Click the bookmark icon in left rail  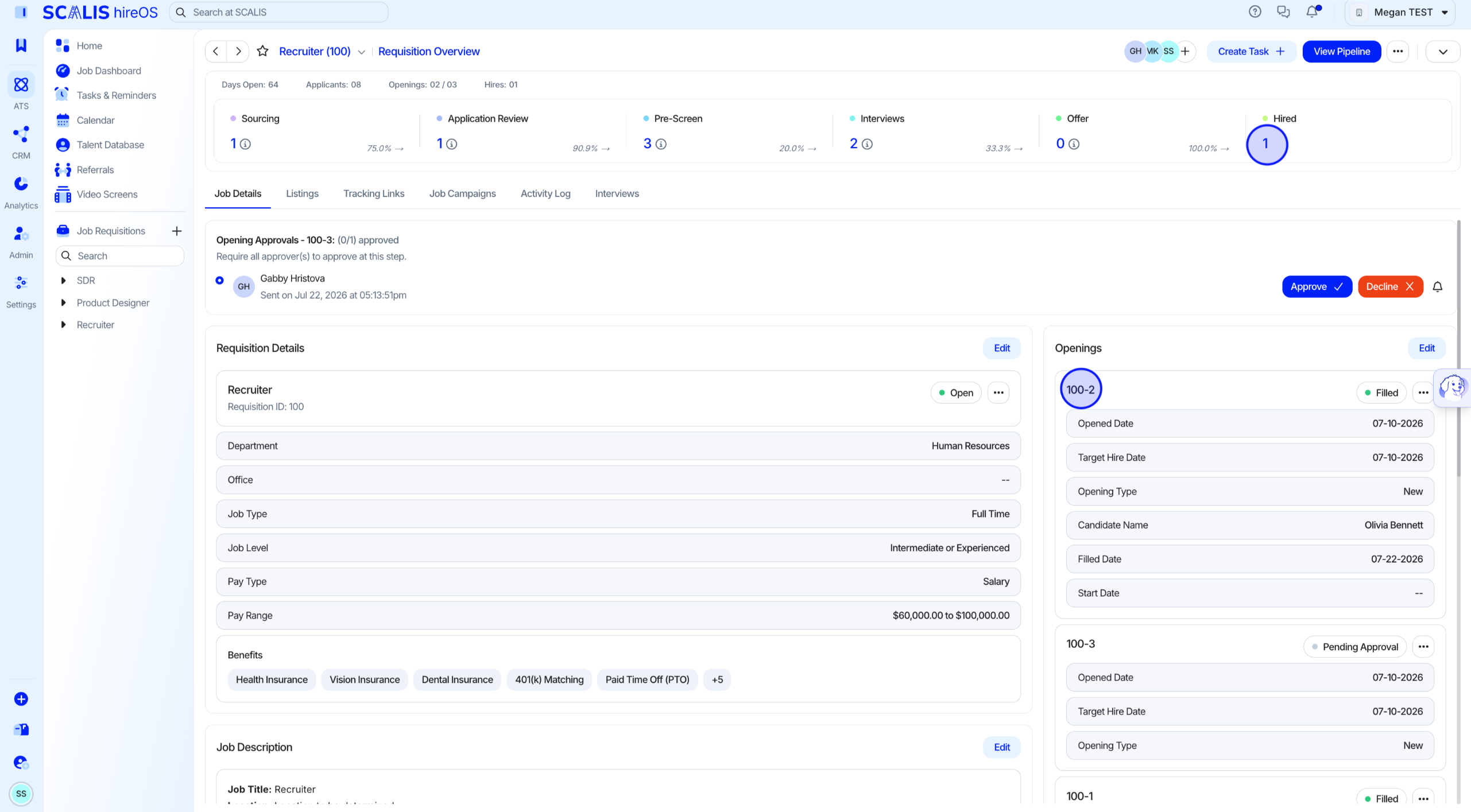pyautogui.click(x=21, y=45)
